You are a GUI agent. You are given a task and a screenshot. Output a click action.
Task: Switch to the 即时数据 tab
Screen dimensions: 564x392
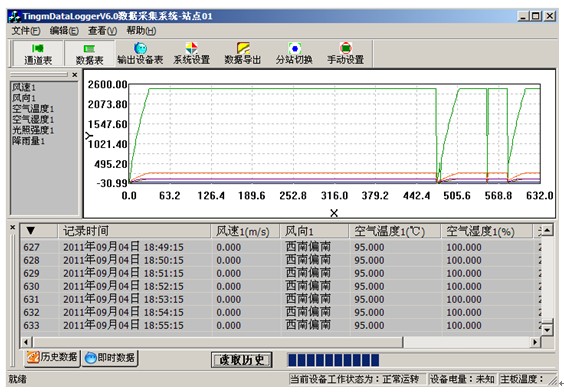(x=110, y=358)
